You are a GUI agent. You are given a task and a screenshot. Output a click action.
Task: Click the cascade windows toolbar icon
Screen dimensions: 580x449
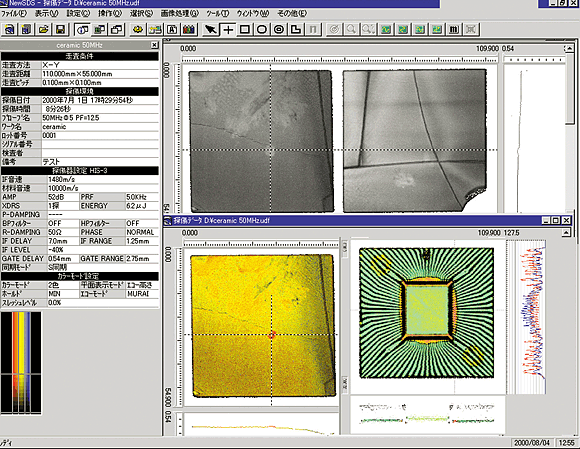tap(117, 29)
